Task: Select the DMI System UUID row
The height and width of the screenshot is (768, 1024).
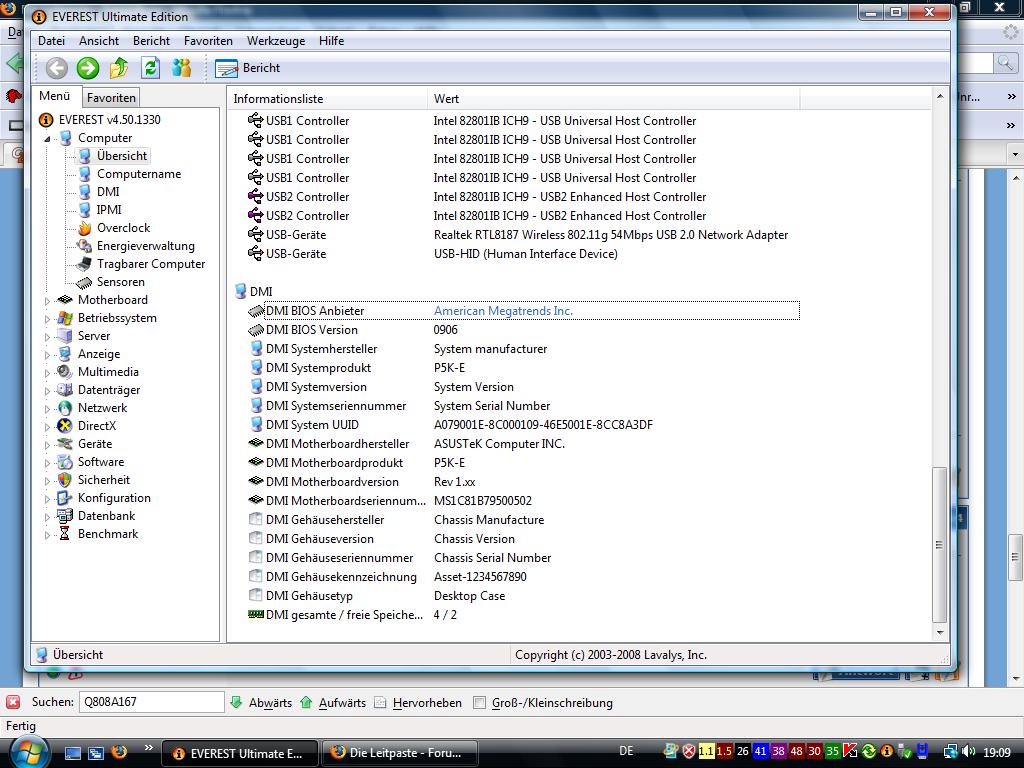Action: click(x=522, y=424)
